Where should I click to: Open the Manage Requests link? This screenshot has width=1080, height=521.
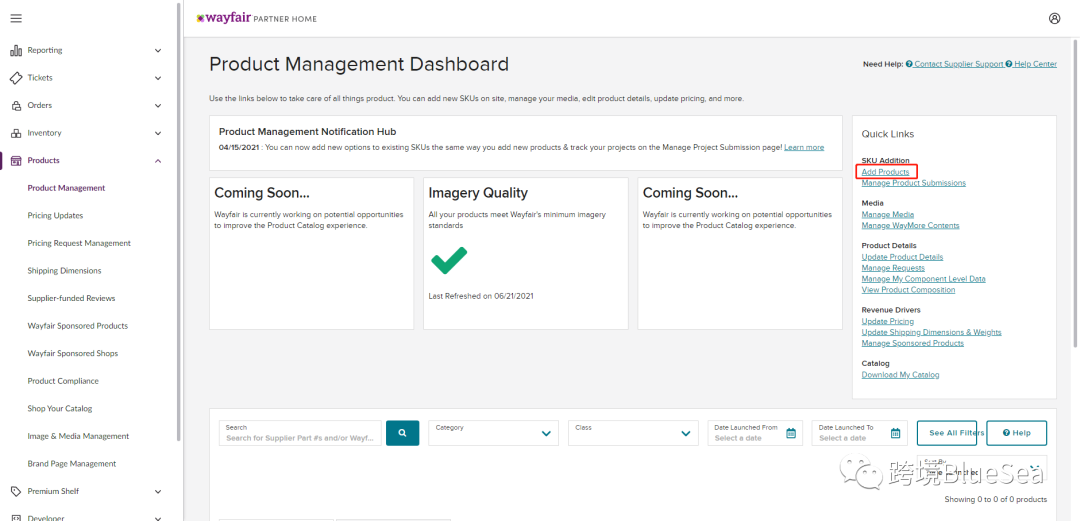click(893, 268)
